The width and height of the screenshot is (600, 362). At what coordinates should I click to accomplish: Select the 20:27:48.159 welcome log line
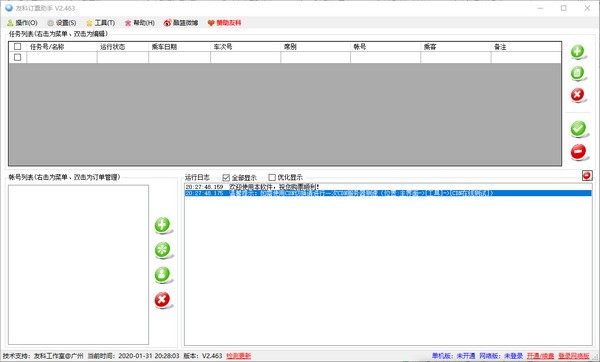point(388,187)
